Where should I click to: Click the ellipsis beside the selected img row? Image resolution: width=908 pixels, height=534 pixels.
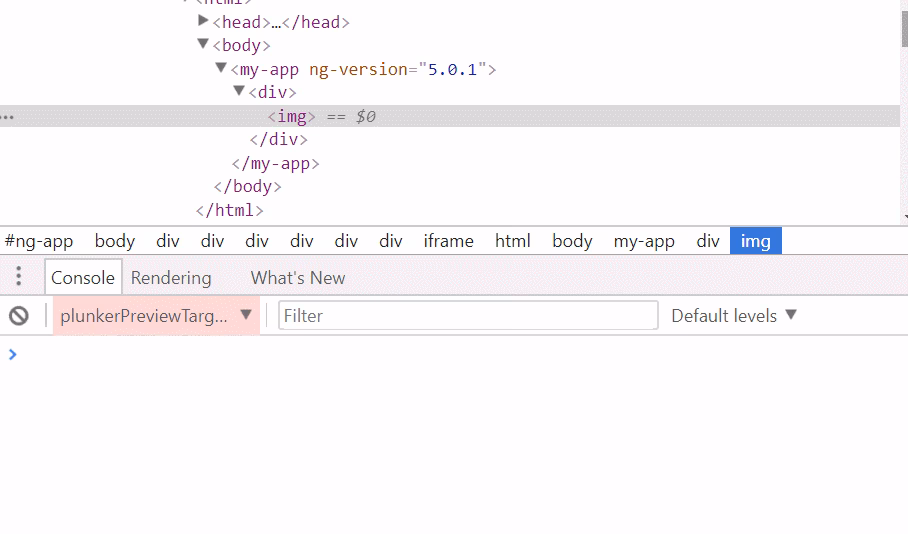pos(7,117)
